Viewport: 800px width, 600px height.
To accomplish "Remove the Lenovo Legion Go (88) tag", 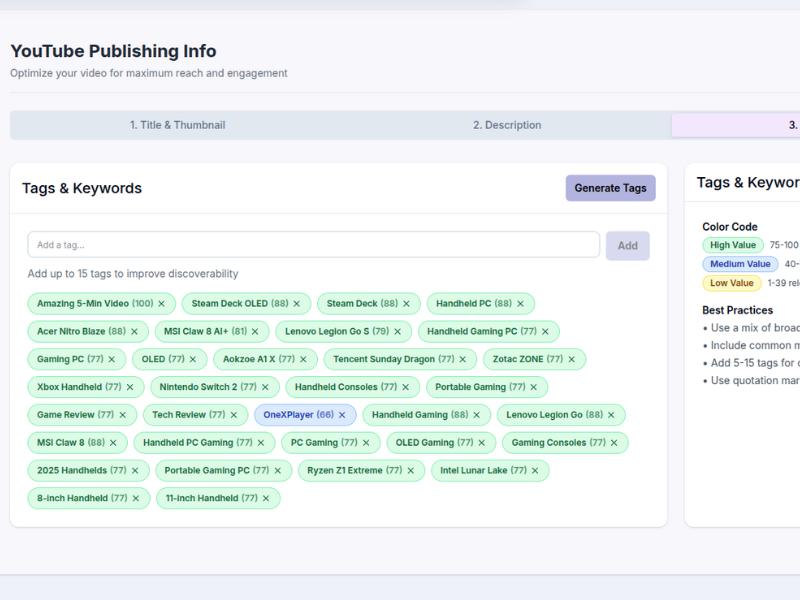I will [611, 415].
